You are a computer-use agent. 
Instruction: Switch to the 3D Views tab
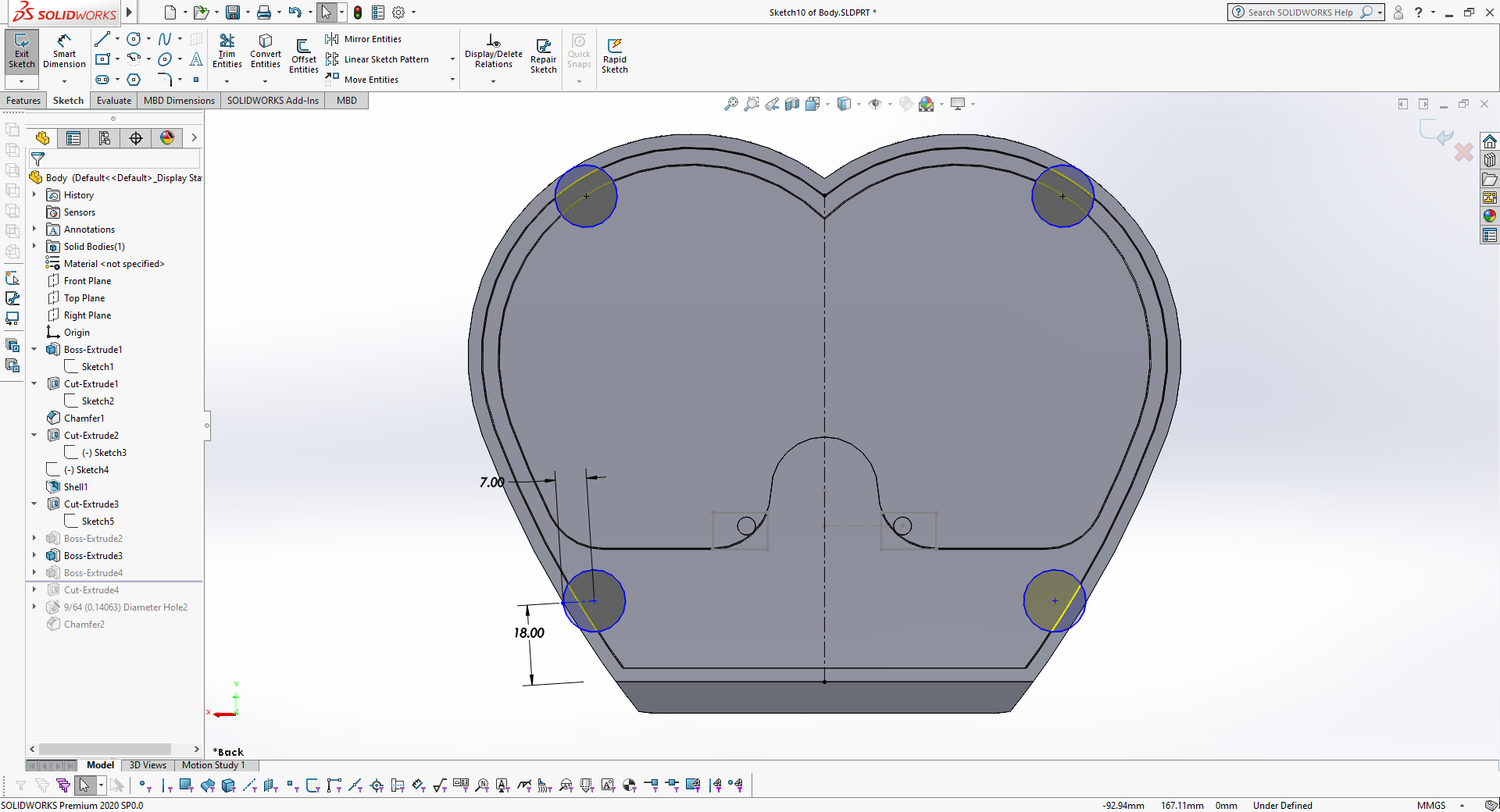click(148, 765)
